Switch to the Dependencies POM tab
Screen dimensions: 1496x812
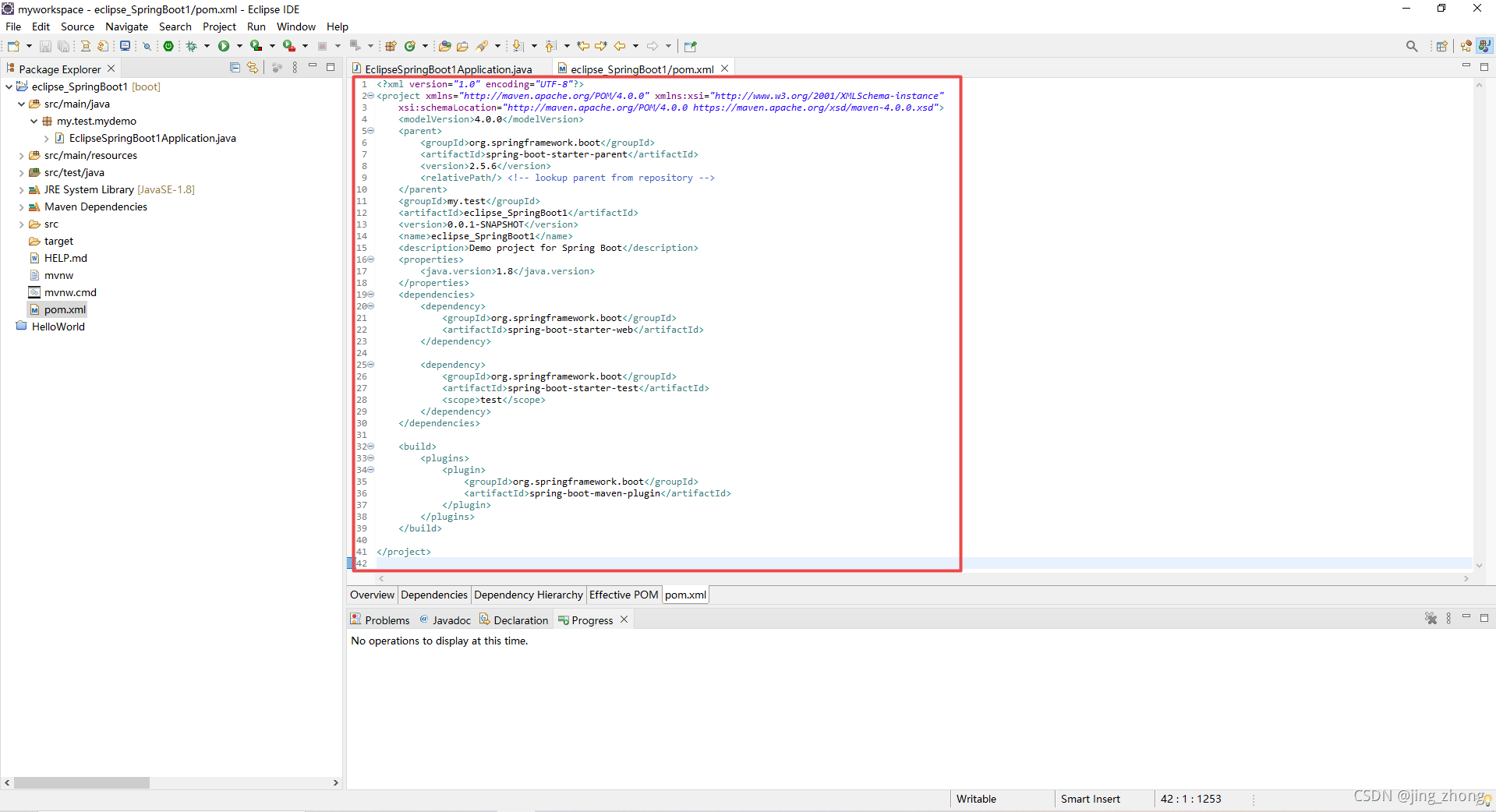tap(434, 595)
